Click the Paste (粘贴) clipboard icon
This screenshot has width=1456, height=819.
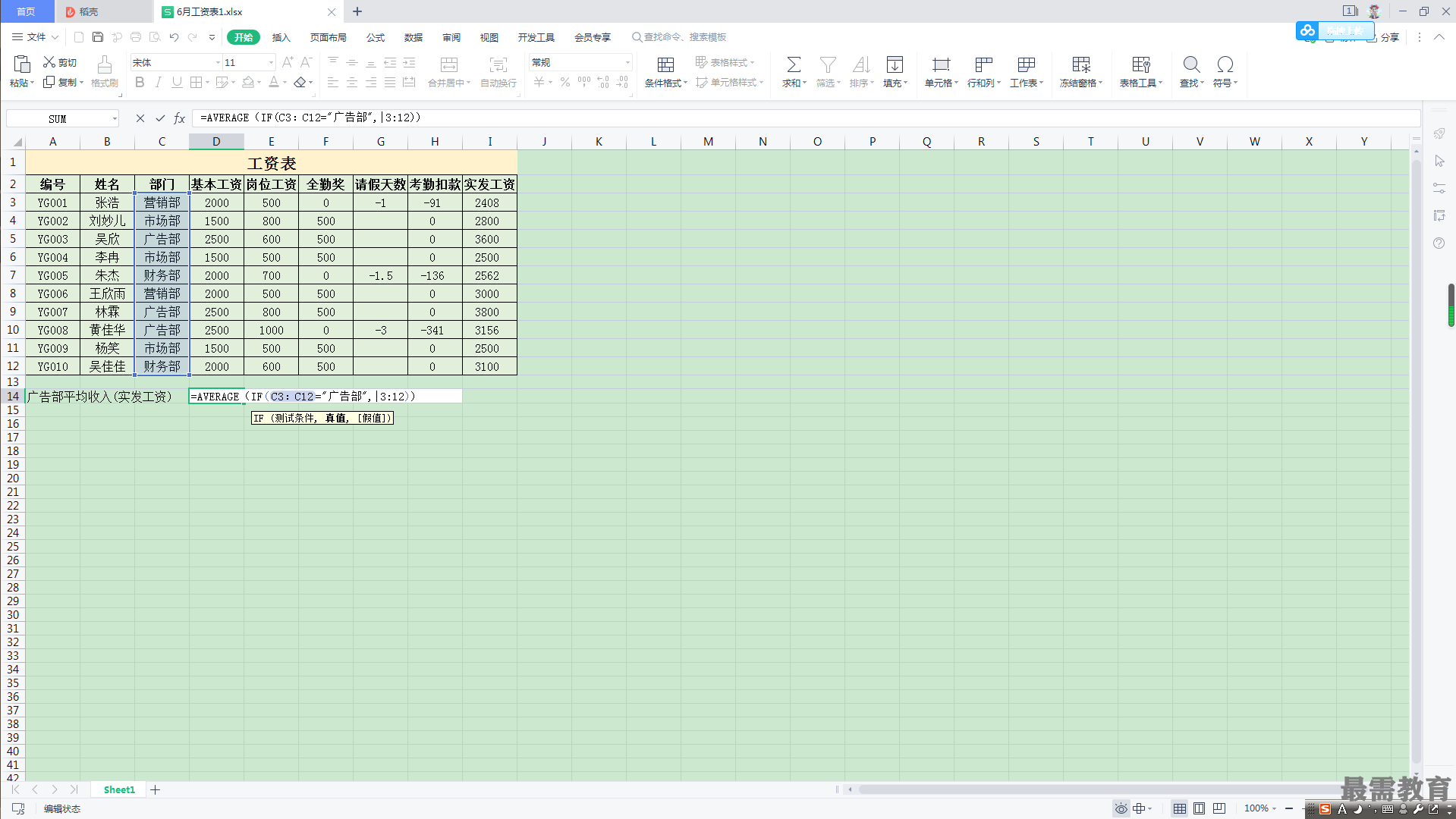pyautogui.click(x=21, y=64)
